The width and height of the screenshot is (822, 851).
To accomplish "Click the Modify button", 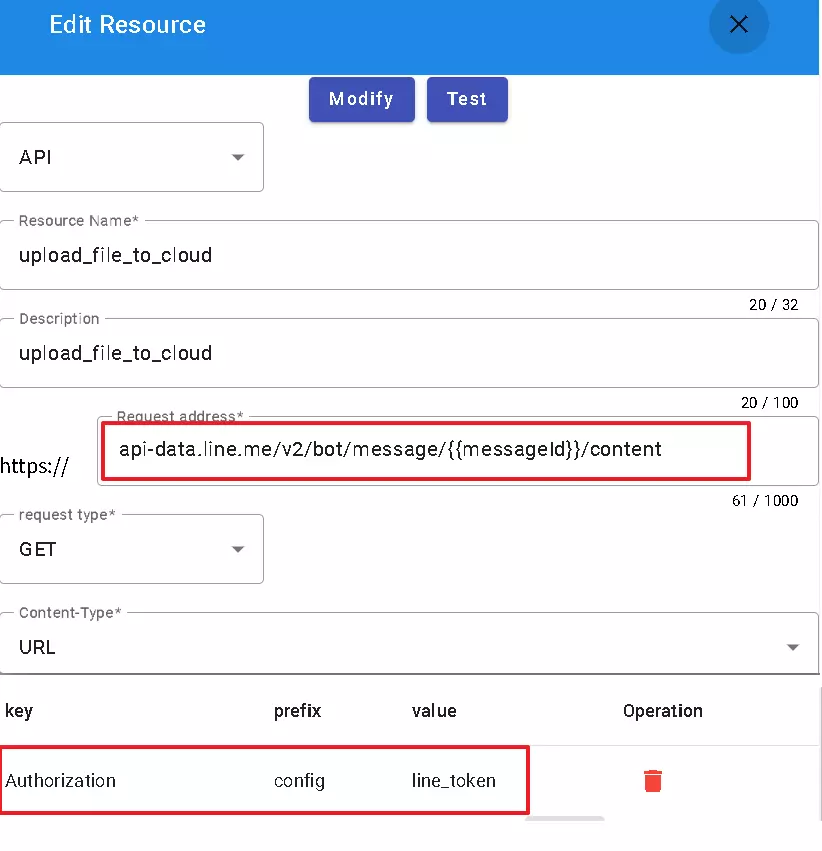I will [x=361, y=99].
